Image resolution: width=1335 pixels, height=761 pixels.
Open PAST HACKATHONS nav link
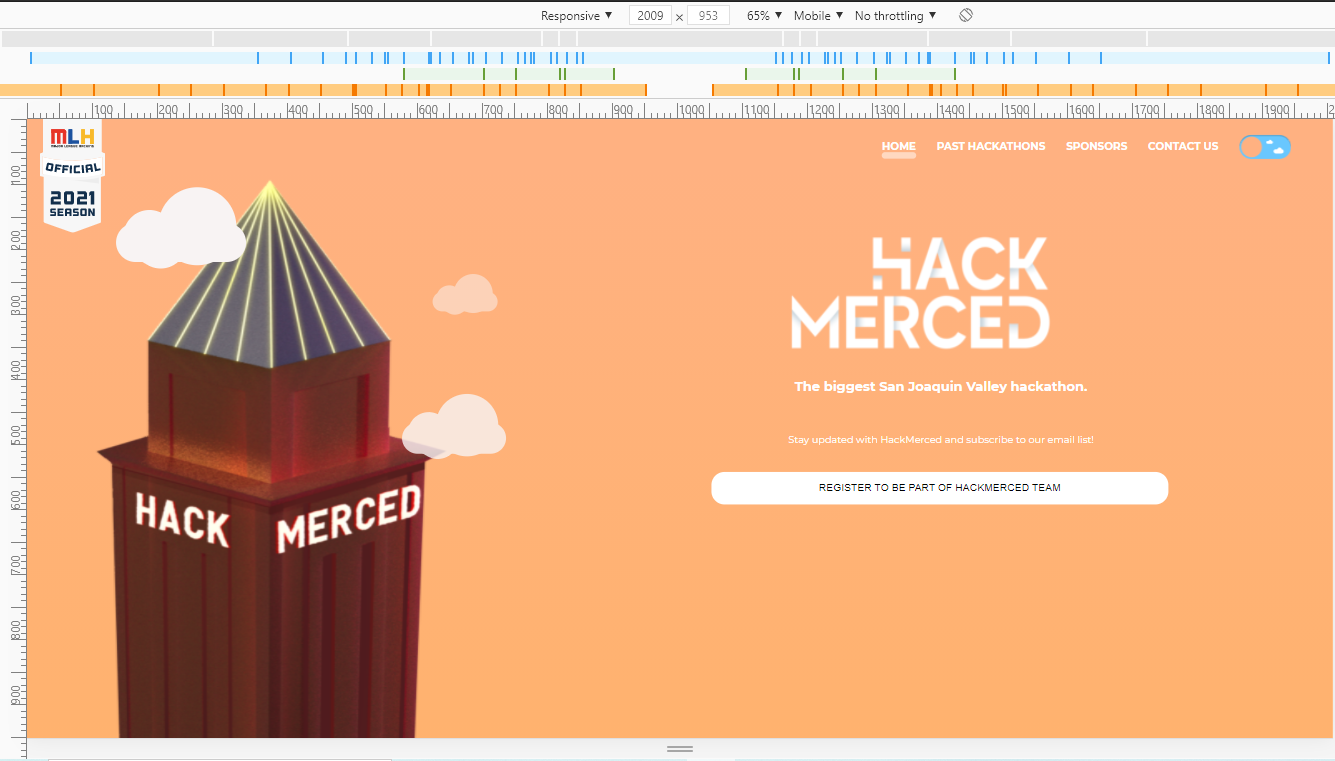(x=990, y=146)
